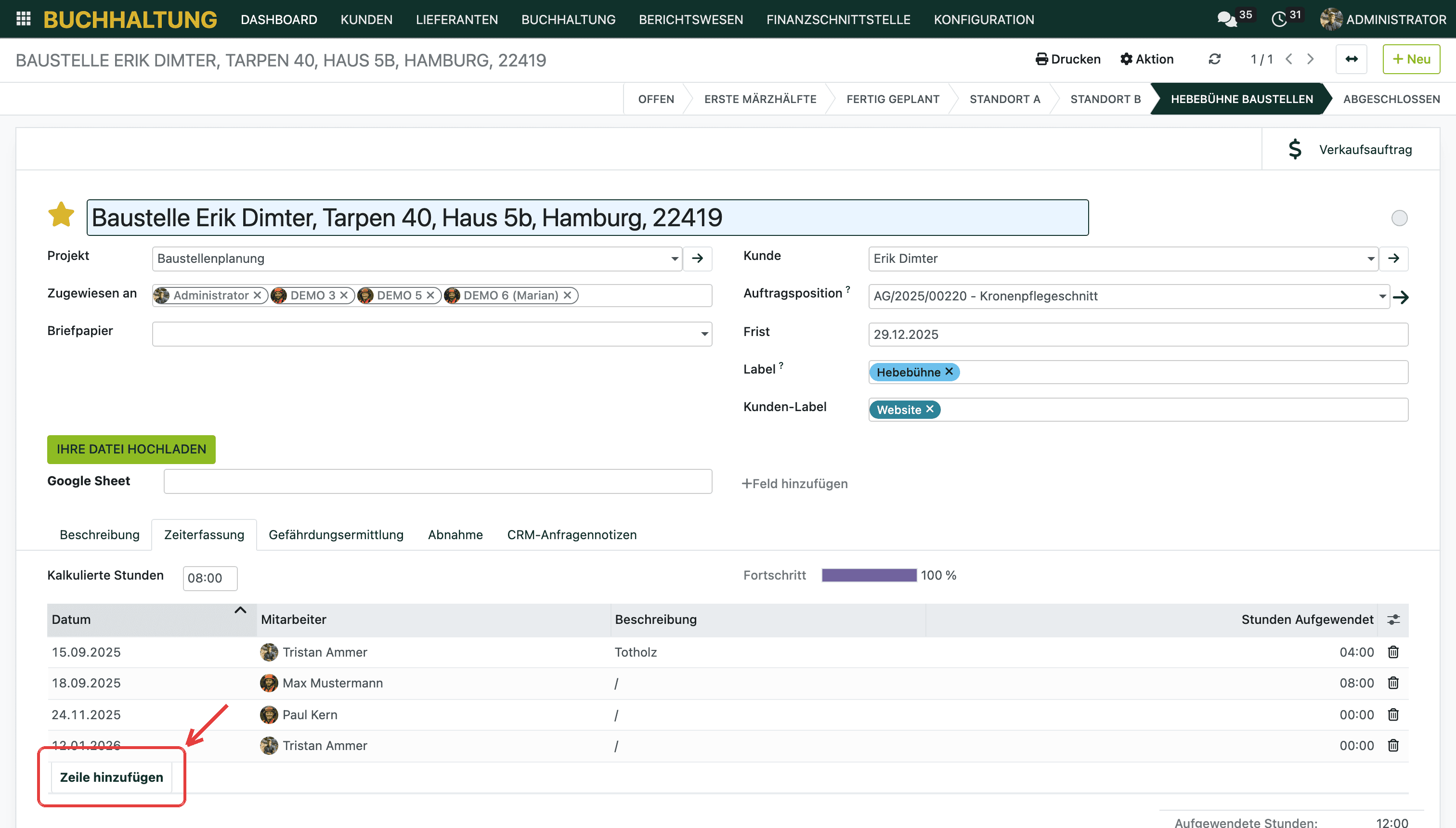1456x828 pixels.
Task: Delete the Tristan Ammer Totholz timesheet row
Action: 1393,652
